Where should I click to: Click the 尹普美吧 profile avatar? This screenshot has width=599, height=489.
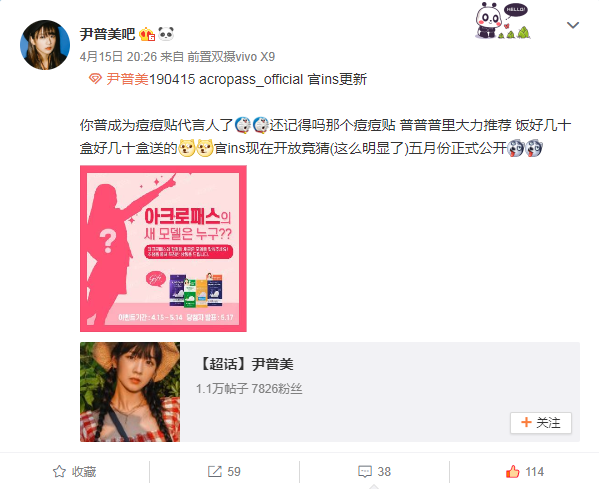tap(45, 45)
